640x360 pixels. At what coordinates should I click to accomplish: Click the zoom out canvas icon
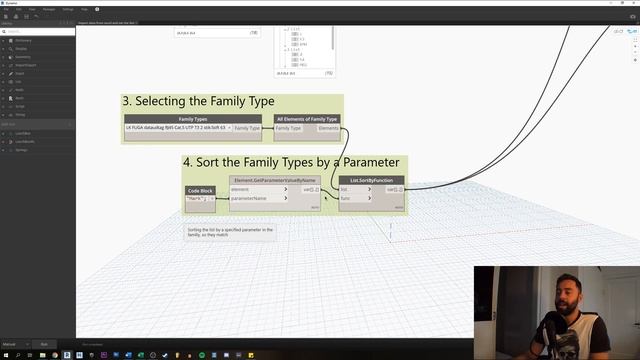(x=635, y=53)
